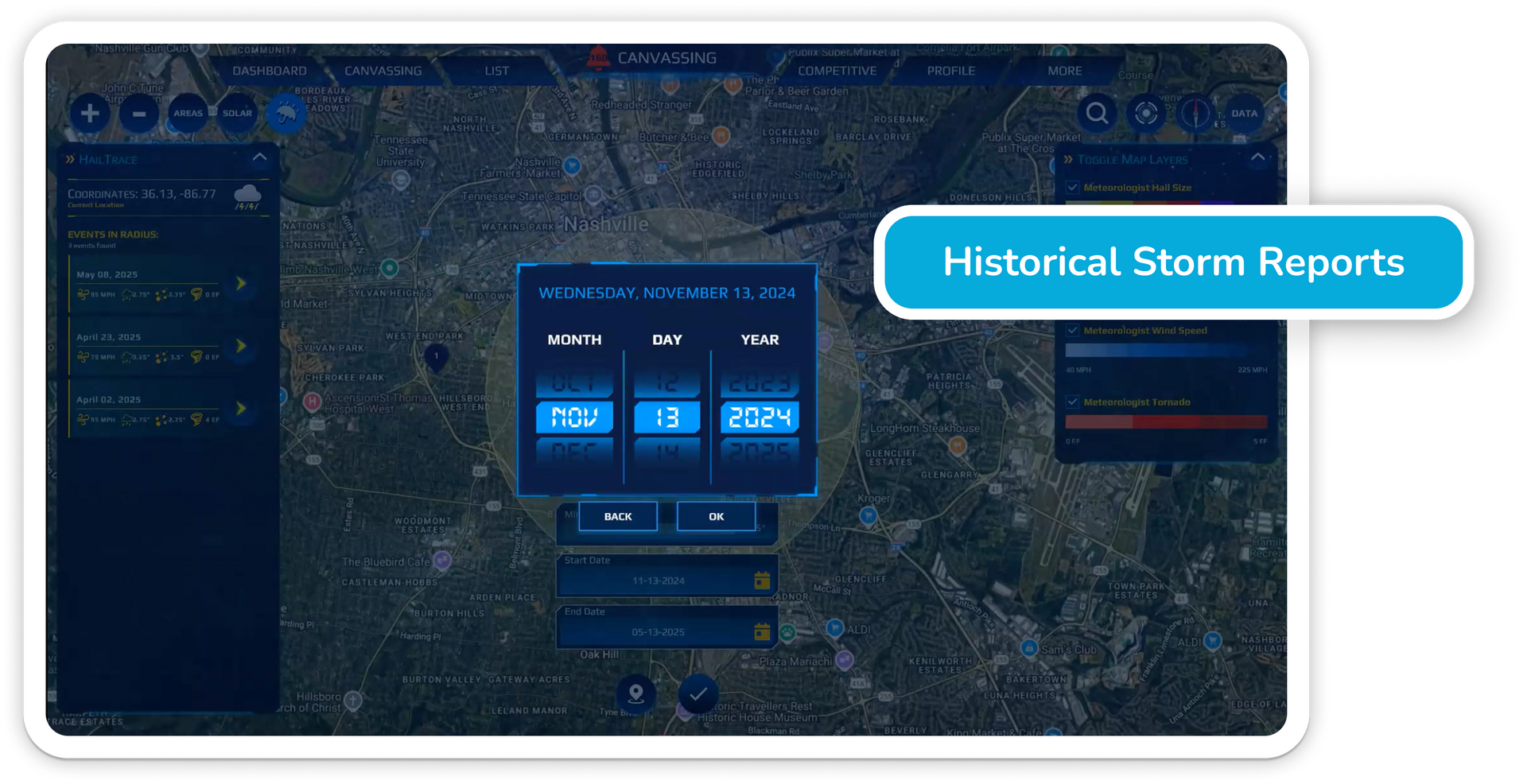Pick day 14 in the day wheel
The width and height of the screenshot is (1527, 784).
666,451
